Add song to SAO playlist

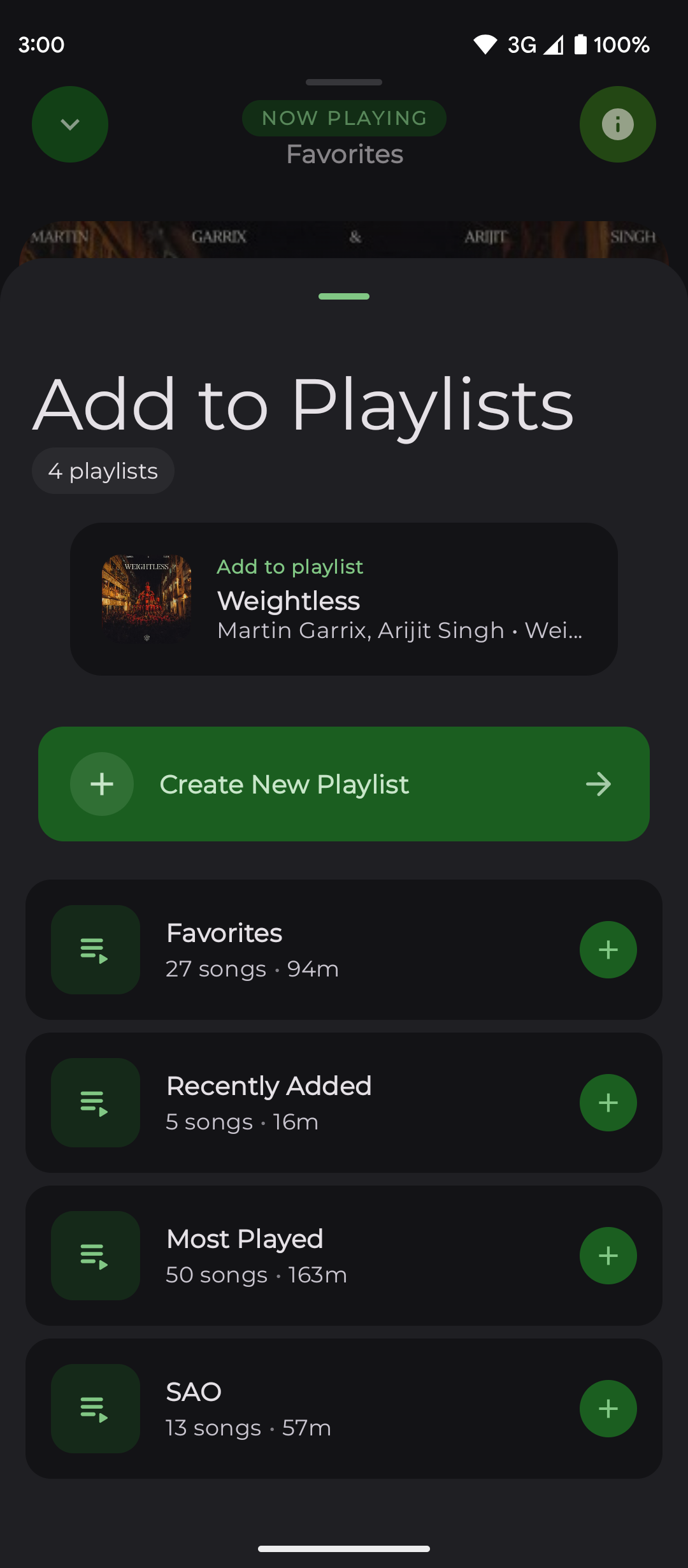coord(608,1409)
